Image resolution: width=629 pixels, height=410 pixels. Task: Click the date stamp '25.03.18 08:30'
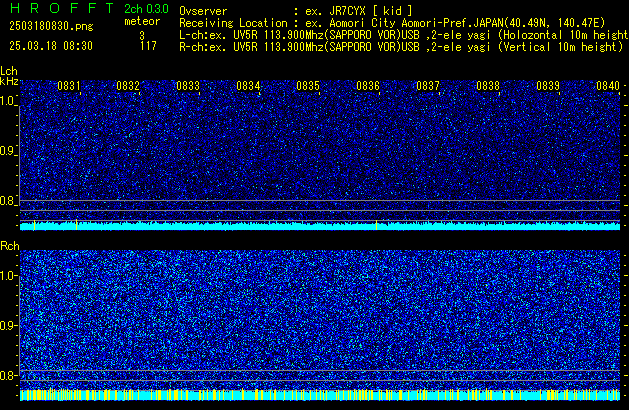tap(51, 46)
